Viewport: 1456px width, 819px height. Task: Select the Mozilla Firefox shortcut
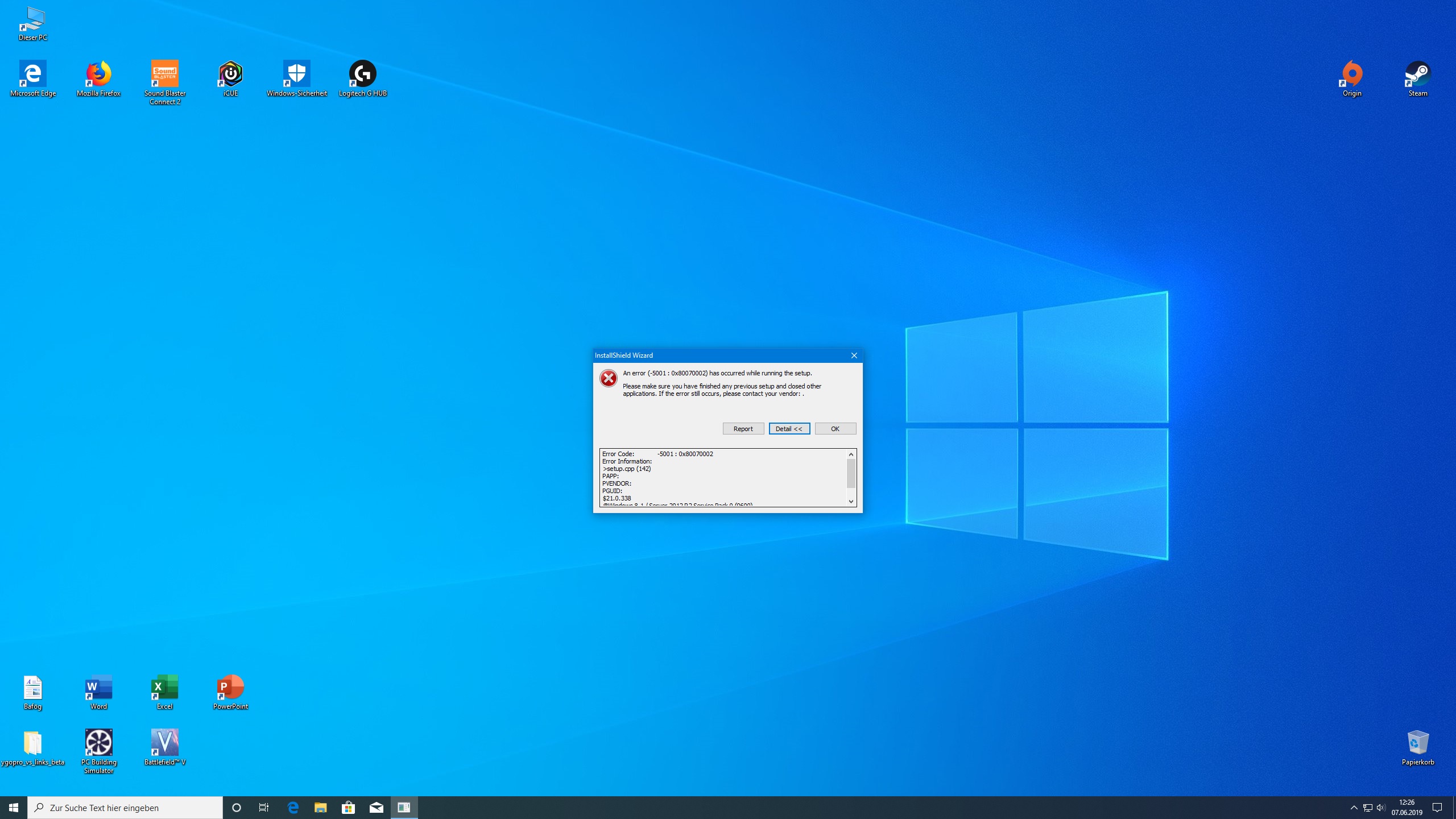pos(98,75)
